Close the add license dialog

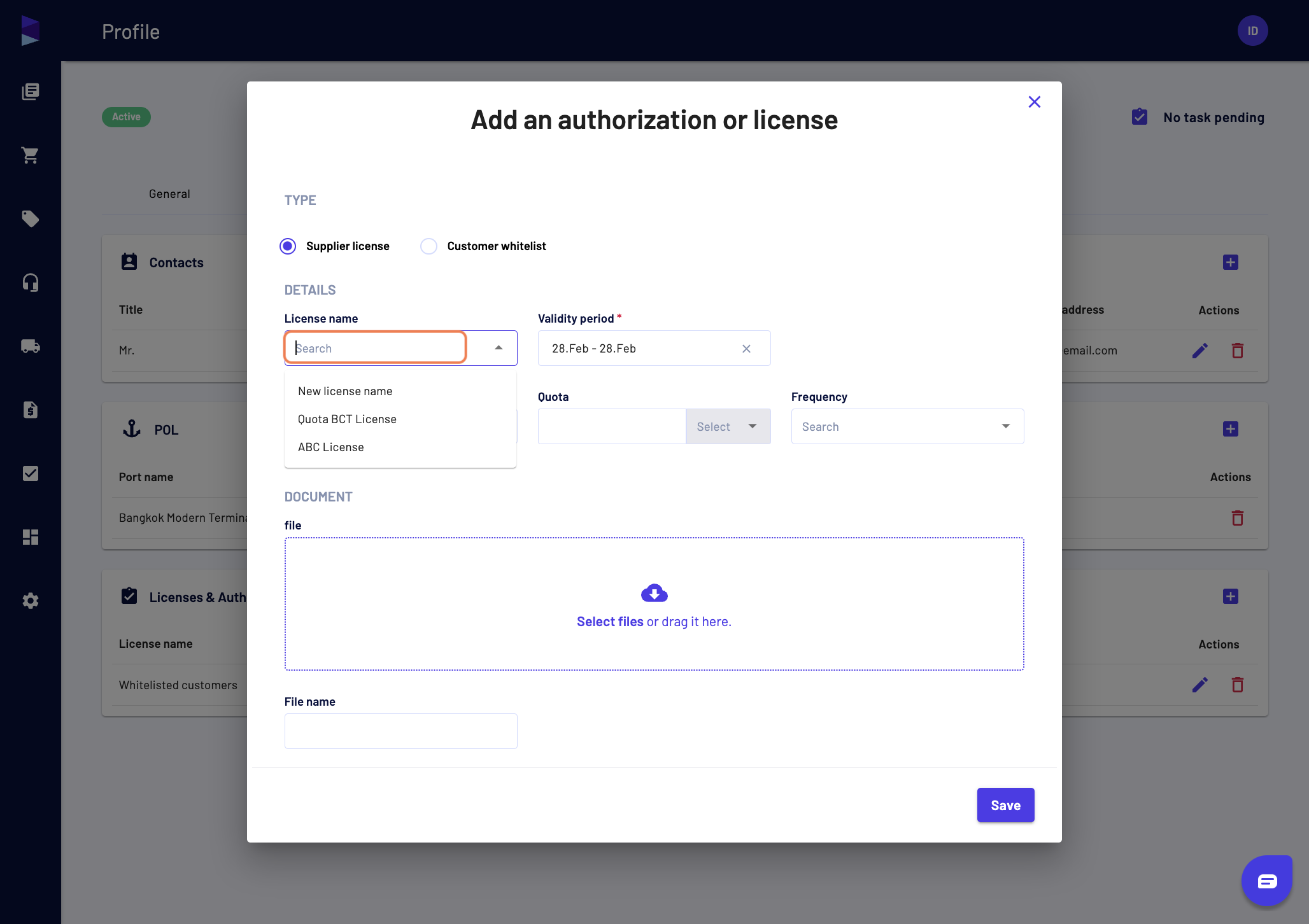1035,102
